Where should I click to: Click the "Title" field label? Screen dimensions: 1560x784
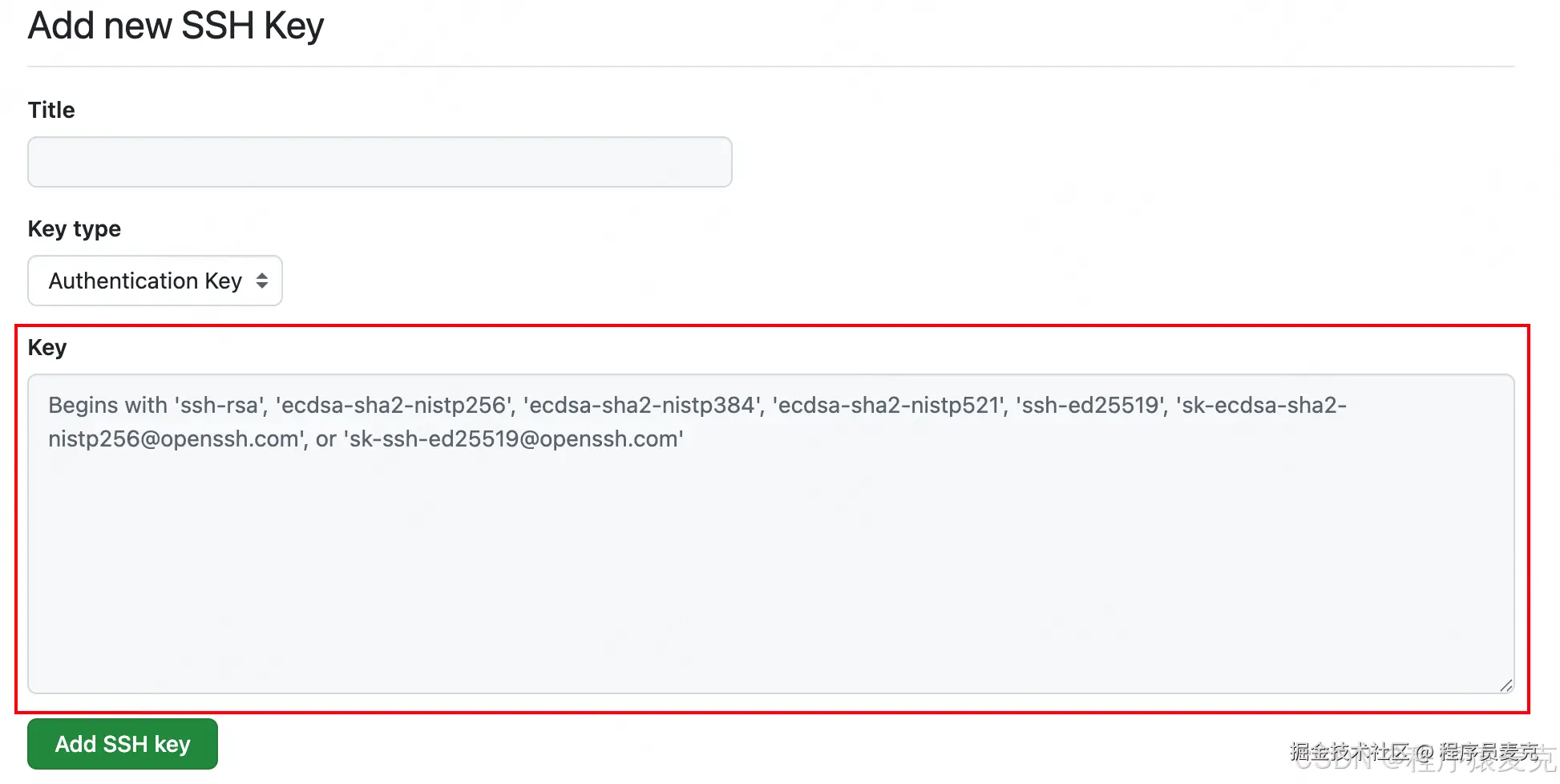[x=51, y=110]
